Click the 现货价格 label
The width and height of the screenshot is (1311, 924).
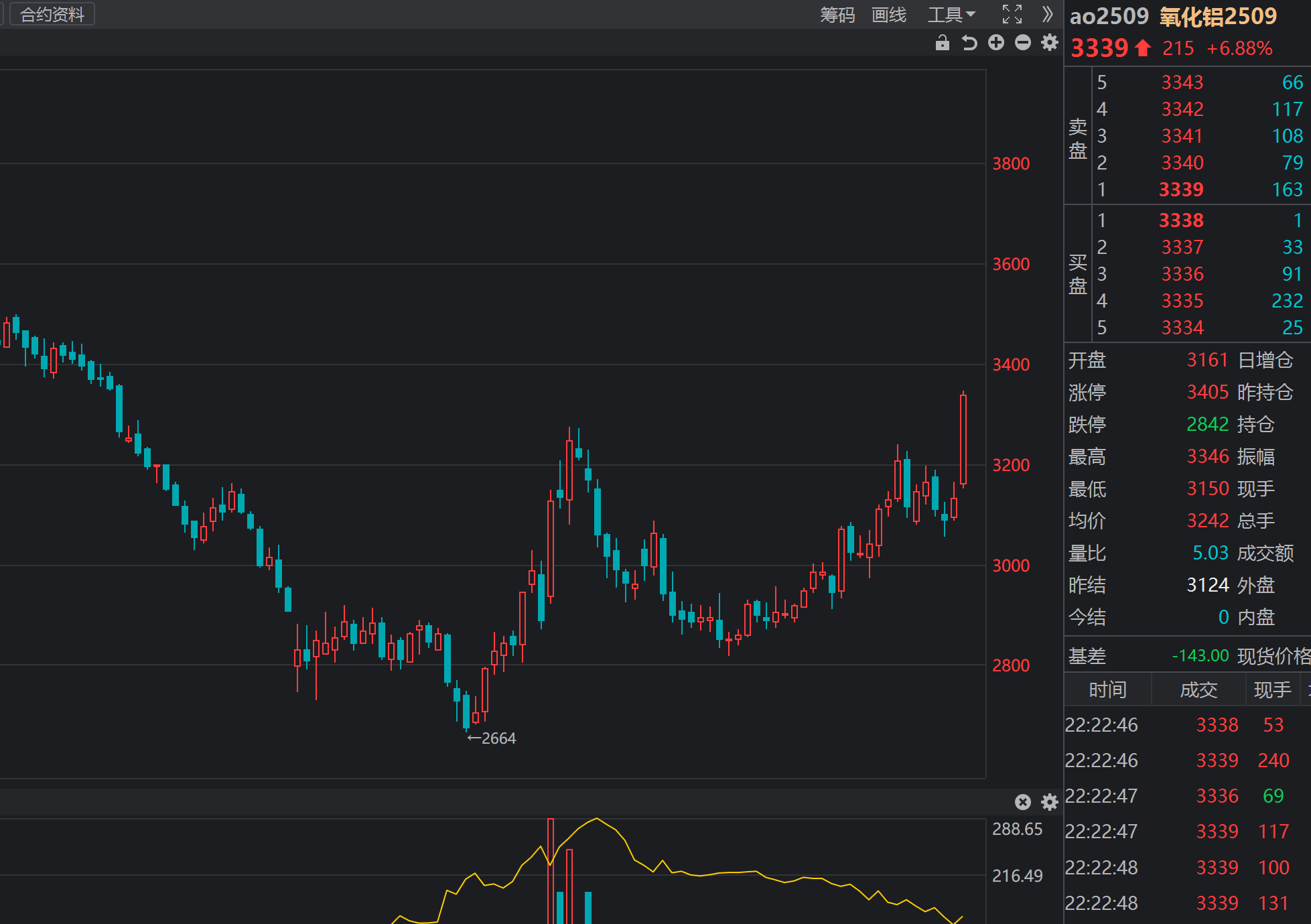pyautogui.click(x=1273, y=656)
